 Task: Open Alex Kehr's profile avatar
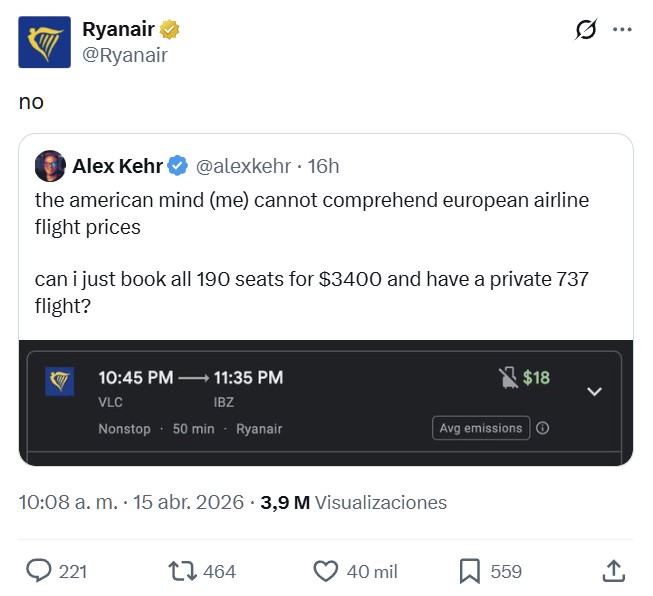click(x=50, y=166)
